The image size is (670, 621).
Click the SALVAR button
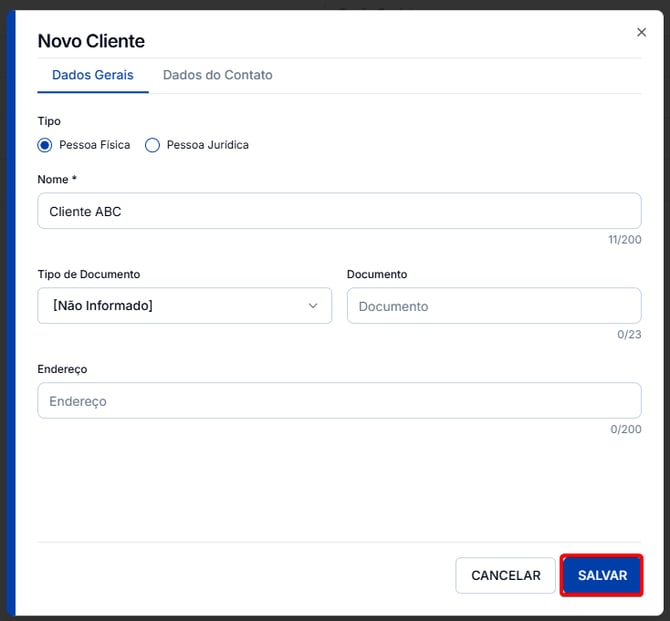point(602,575)
